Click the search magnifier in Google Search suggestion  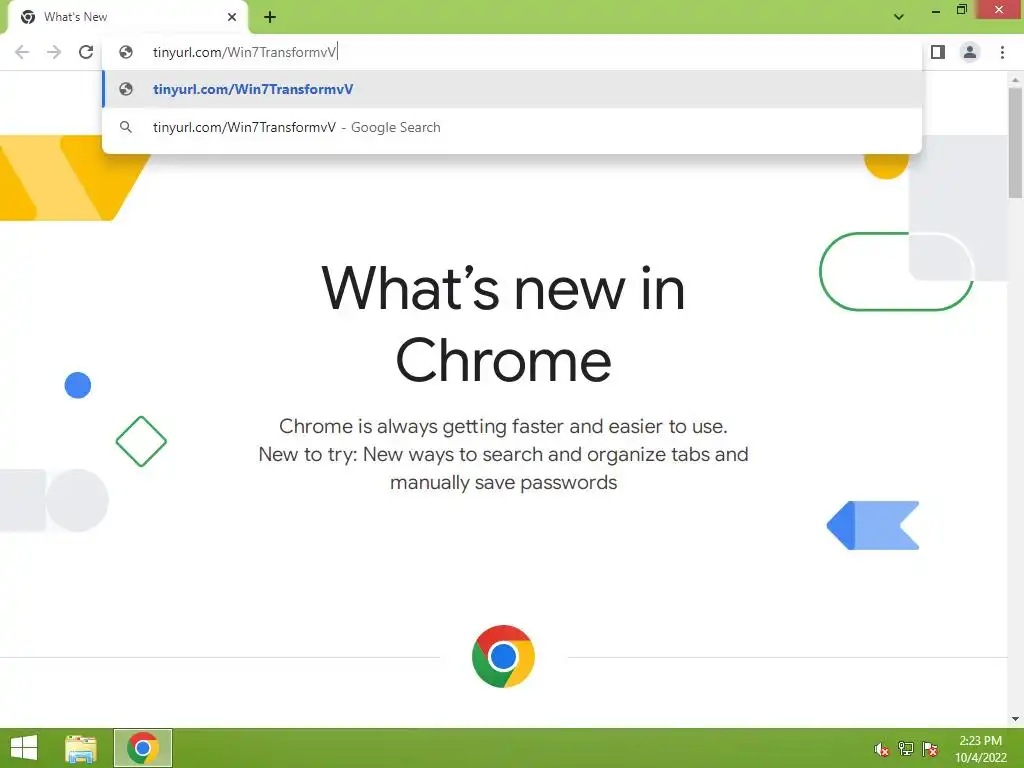(126, 127)
